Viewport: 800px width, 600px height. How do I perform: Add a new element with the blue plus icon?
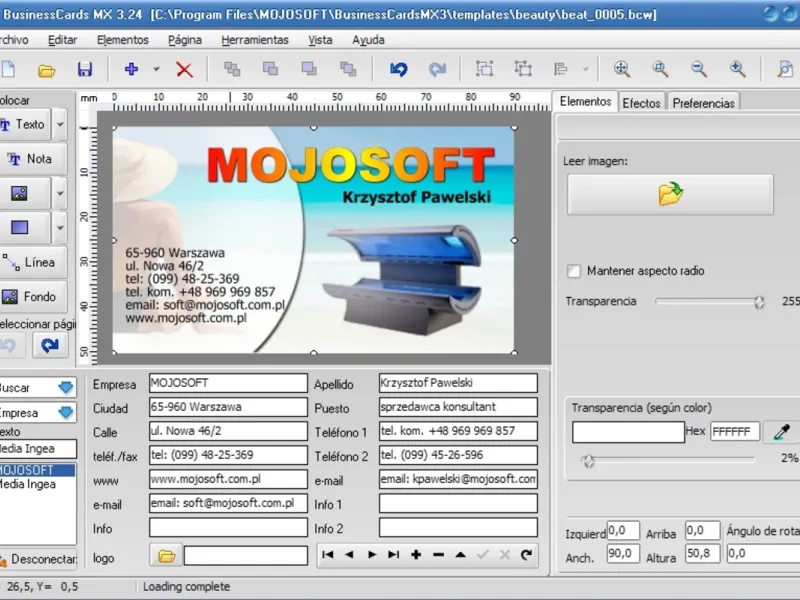[x=132, y=69]
